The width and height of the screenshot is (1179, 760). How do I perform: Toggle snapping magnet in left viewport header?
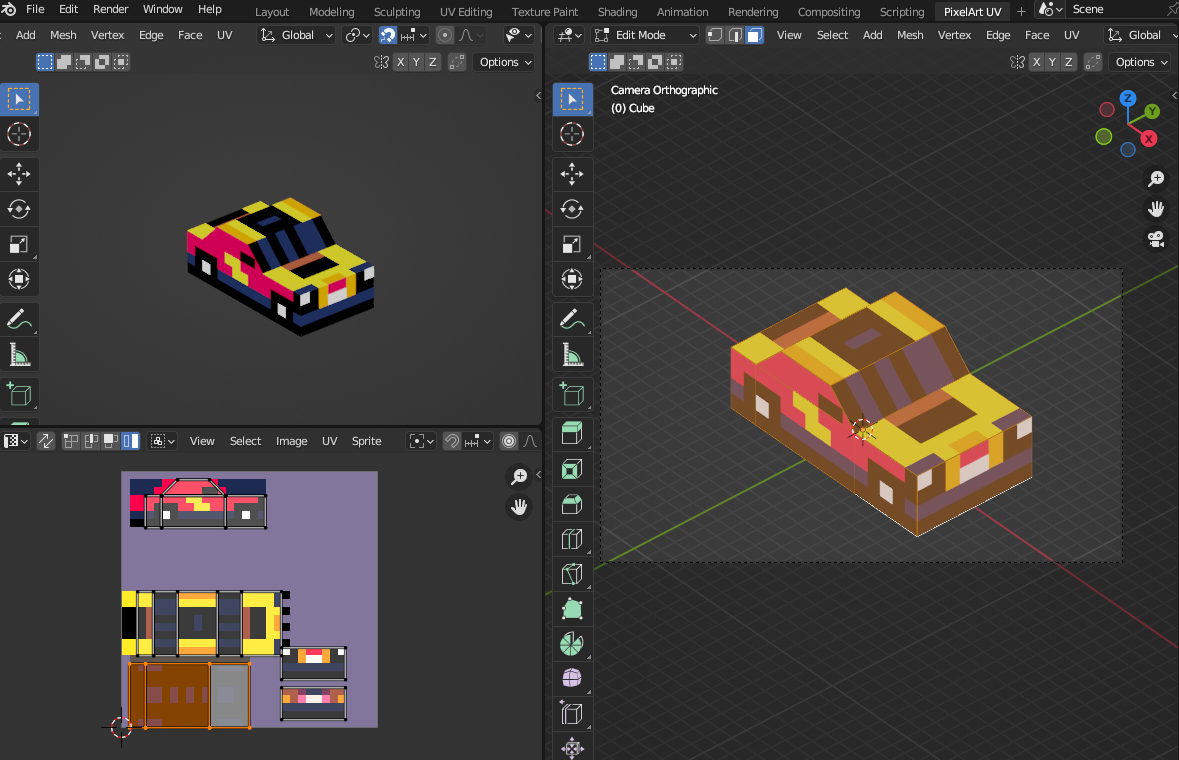388,35
